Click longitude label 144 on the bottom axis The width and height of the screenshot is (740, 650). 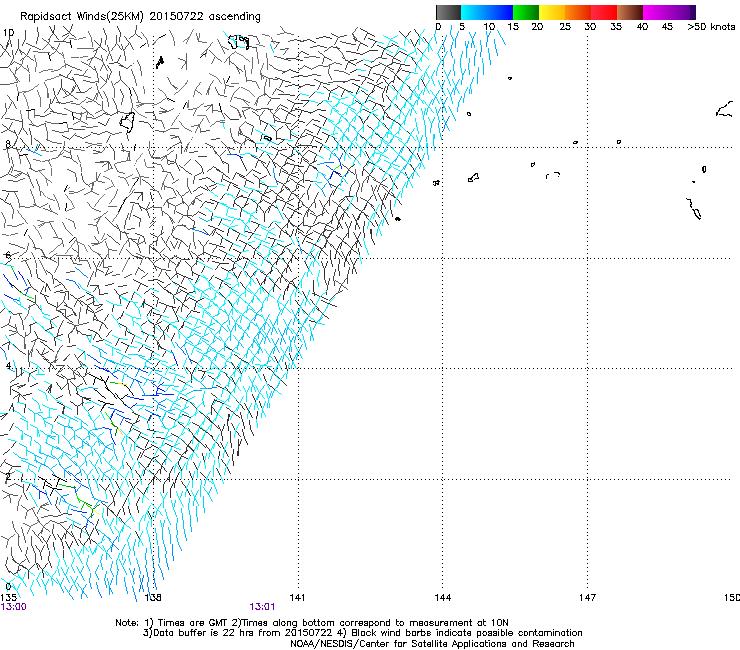[442, 598]
